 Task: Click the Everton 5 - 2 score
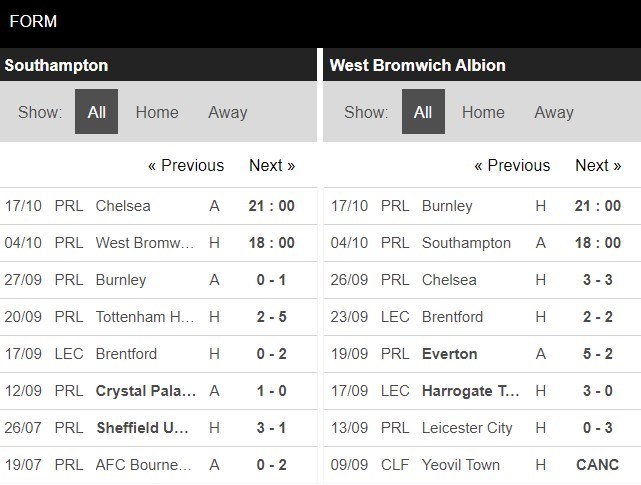click(598, 354)
